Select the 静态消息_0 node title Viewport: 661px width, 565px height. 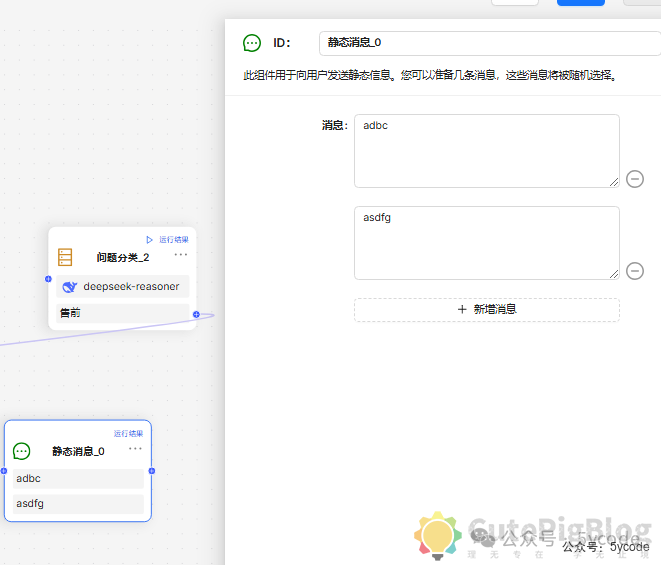coord(78,452)
